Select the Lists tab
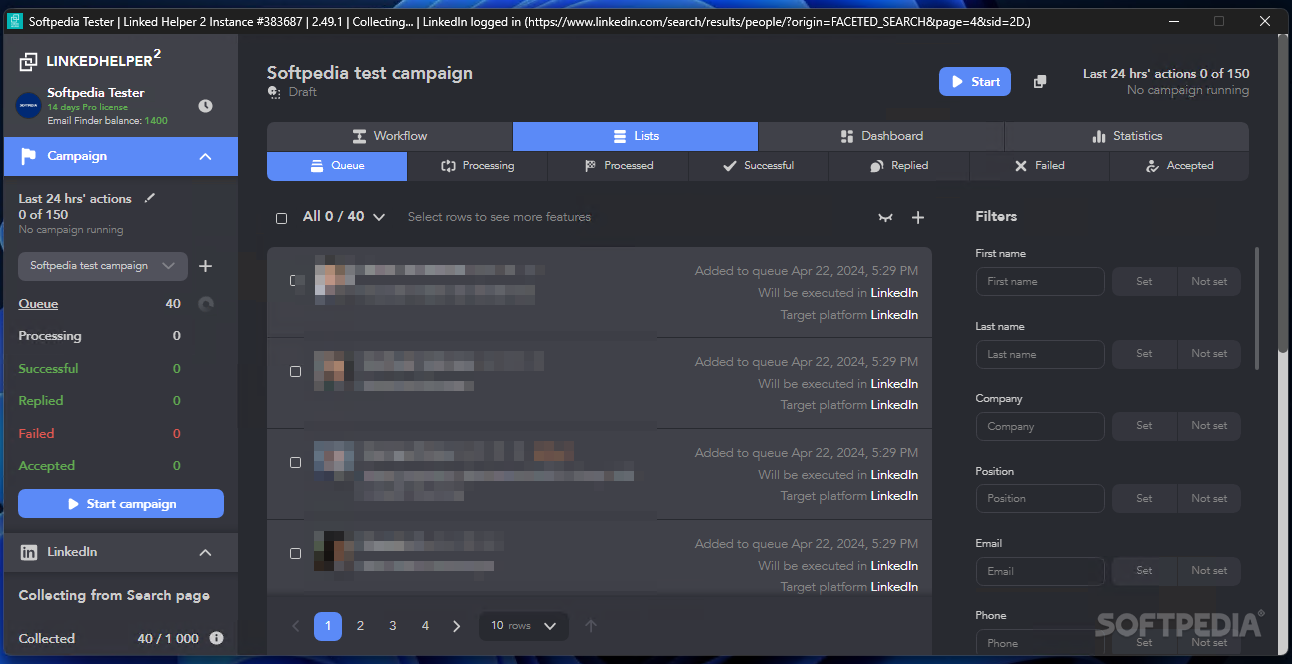Screen dimensions: 1292x664 click(635, 136)
